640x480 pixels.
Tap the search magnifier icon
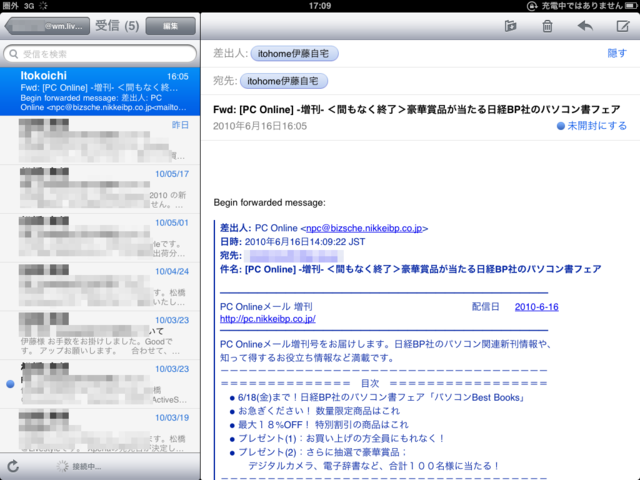tap(13, 54)
